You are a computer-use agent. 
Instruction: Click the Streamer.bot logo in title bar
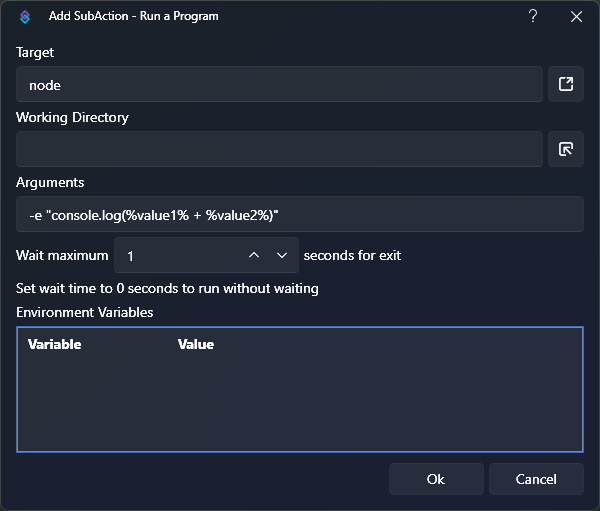click(26, 17)
